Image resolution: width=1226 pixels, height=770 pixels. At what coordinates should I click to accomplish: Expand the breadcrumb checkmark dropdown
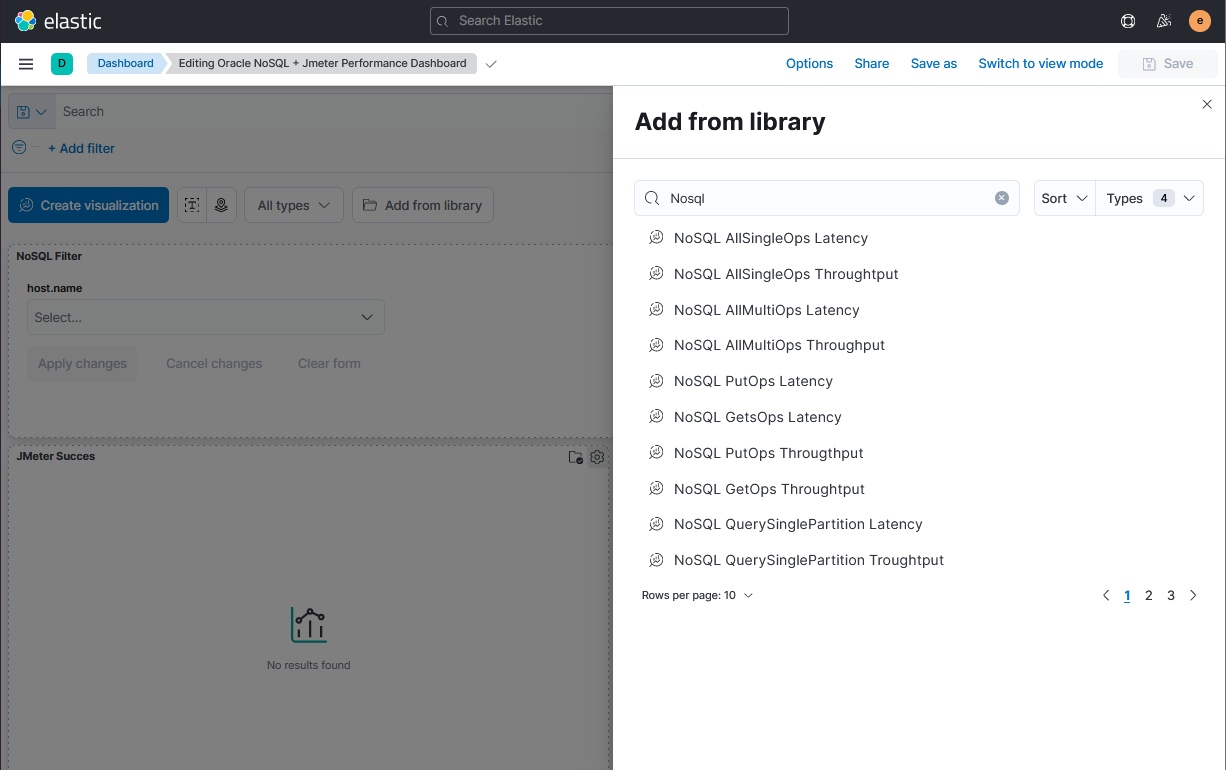[x=491, y=64]
